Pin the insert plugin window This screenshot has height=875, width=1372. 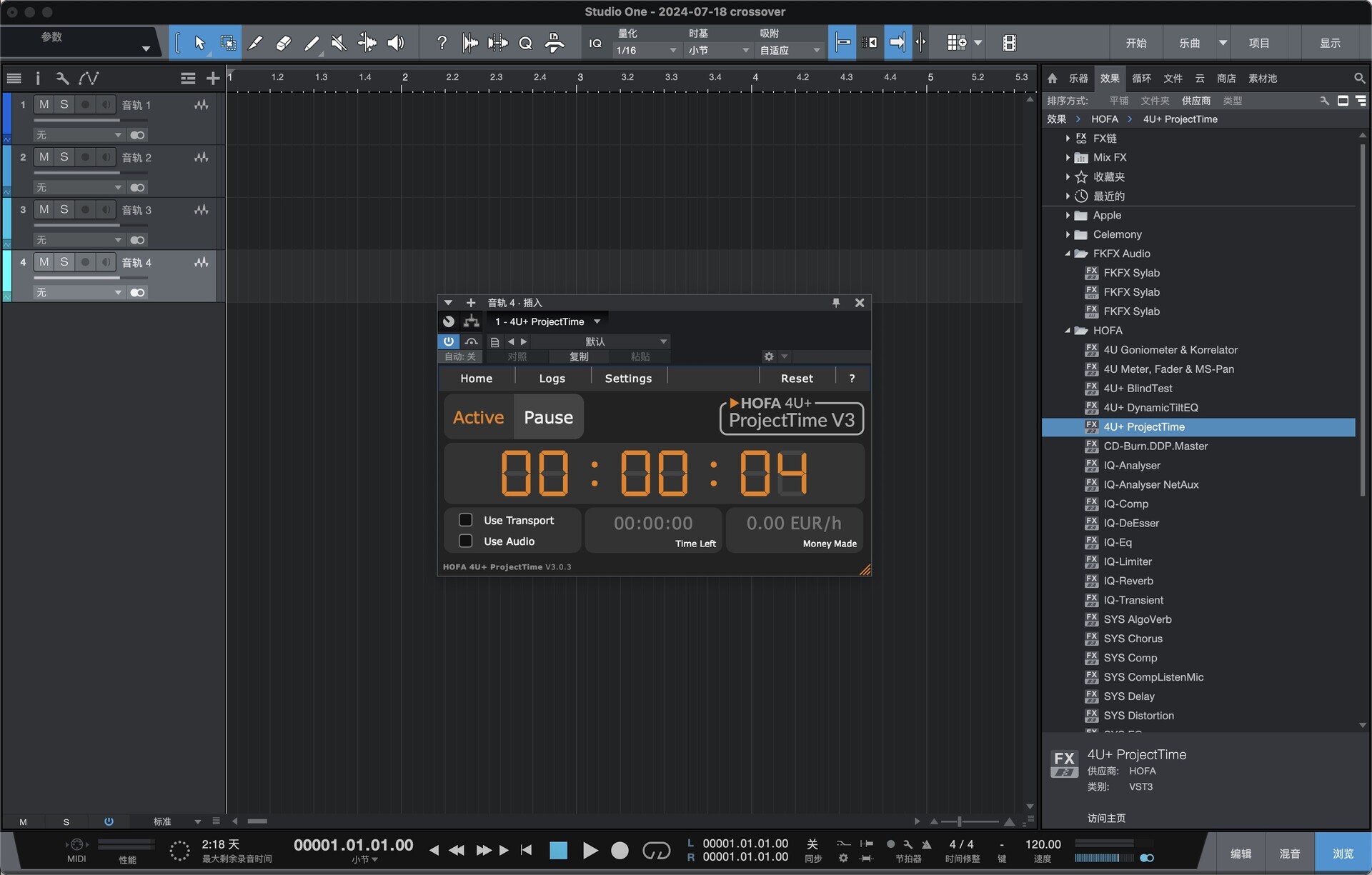(835, 303)
